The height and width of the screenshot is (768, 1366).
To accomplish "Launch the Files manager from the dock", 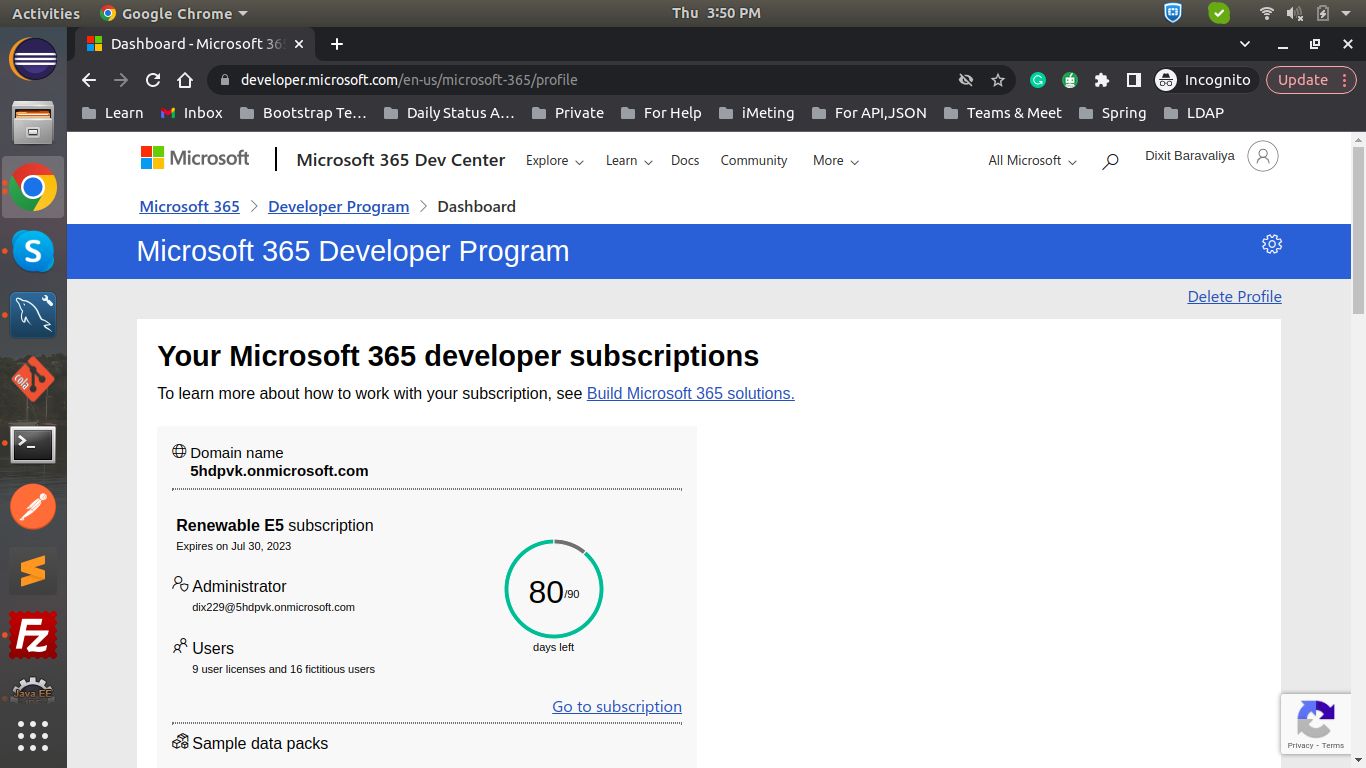I will coord(33,123).
